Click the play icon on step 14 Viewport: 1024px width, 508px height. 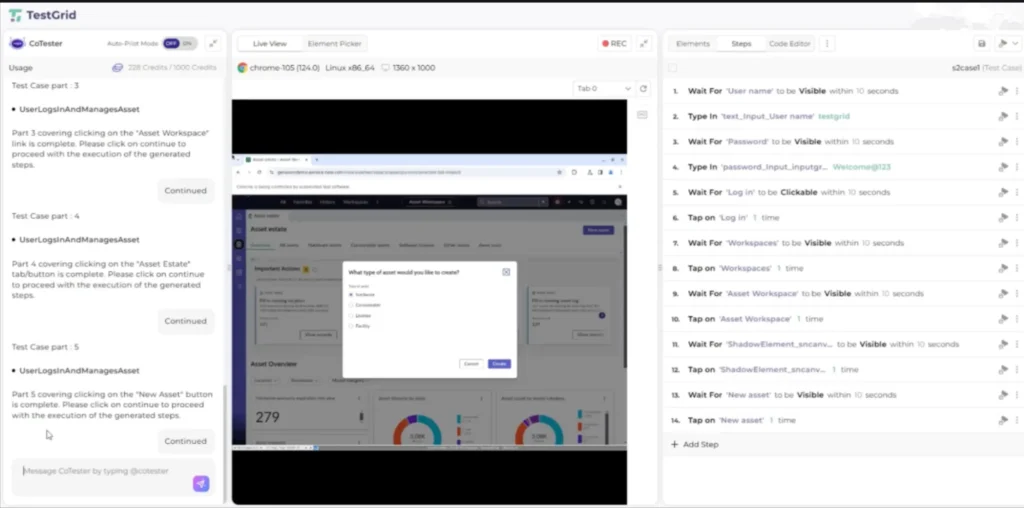(1001, 420)
